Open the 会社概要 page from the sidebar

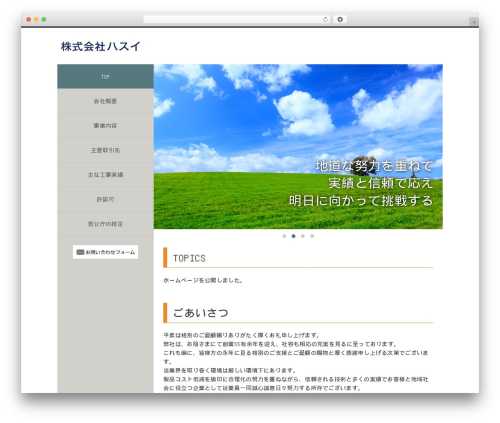point(105,101)
